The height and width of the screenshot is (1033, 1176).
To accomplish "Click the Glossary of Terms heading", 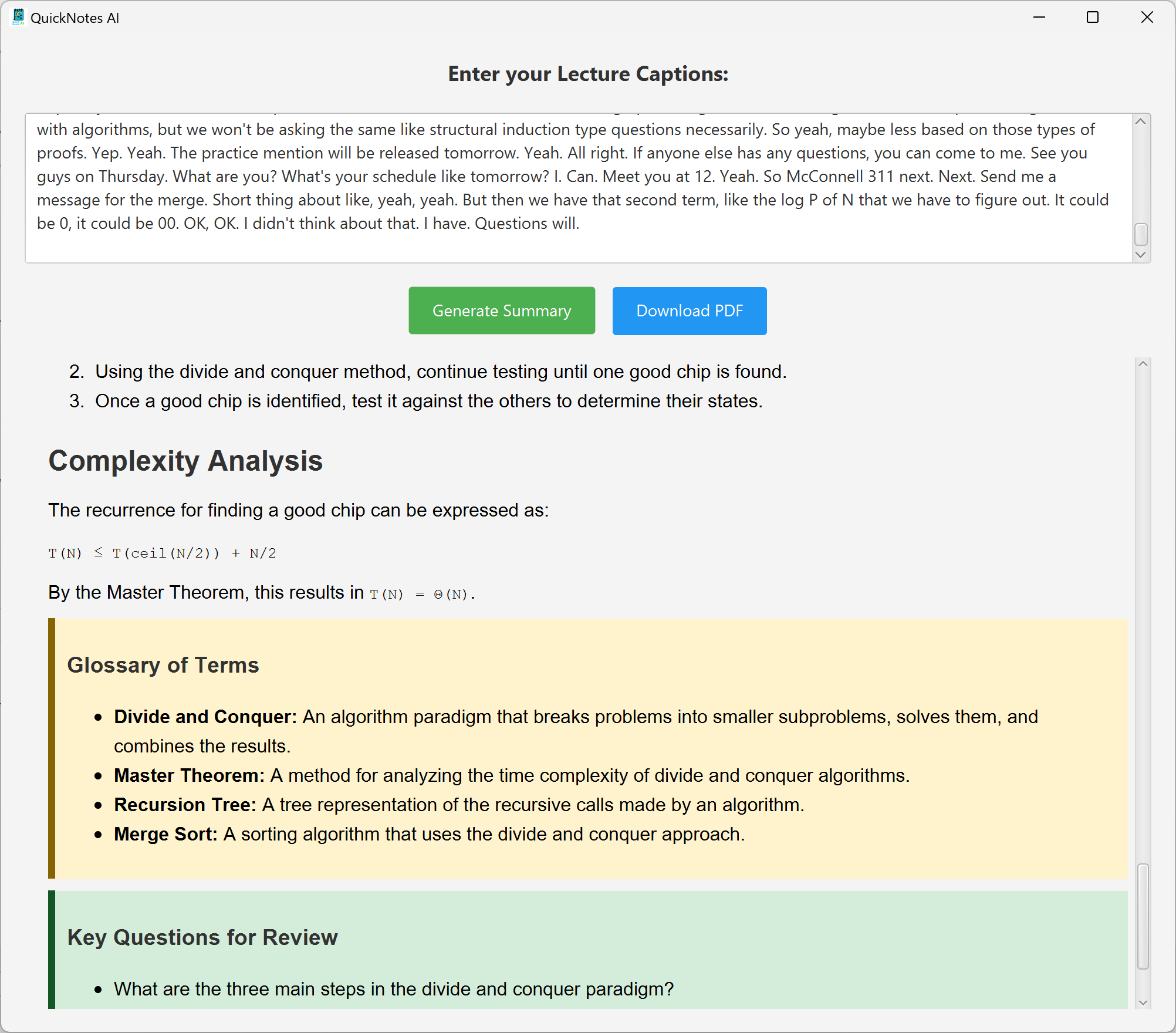I will coord(163,665).
